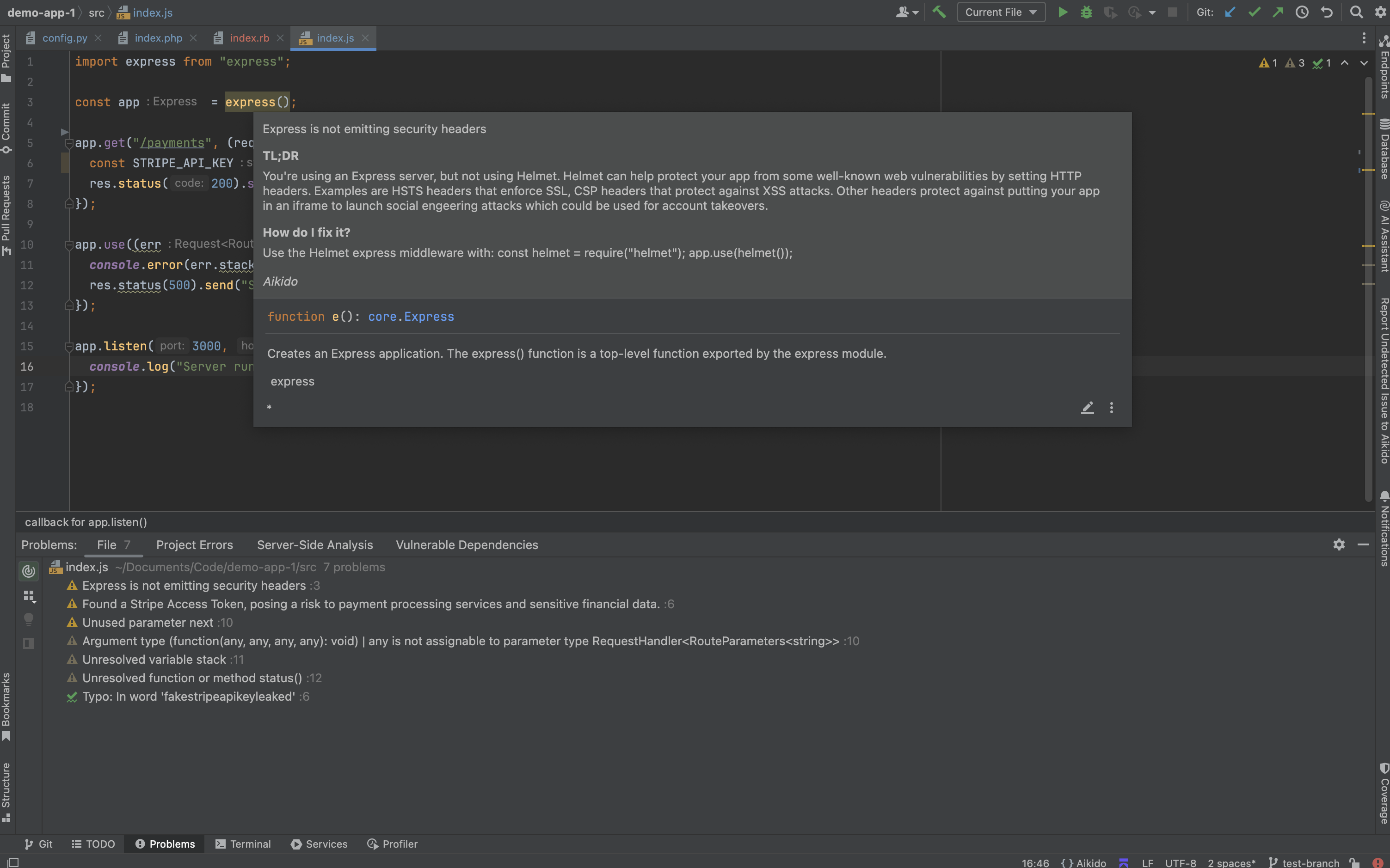1390x868 pixels.
Task: Open the Vulnerable Dependencies tab
Action: click(467, 545)
